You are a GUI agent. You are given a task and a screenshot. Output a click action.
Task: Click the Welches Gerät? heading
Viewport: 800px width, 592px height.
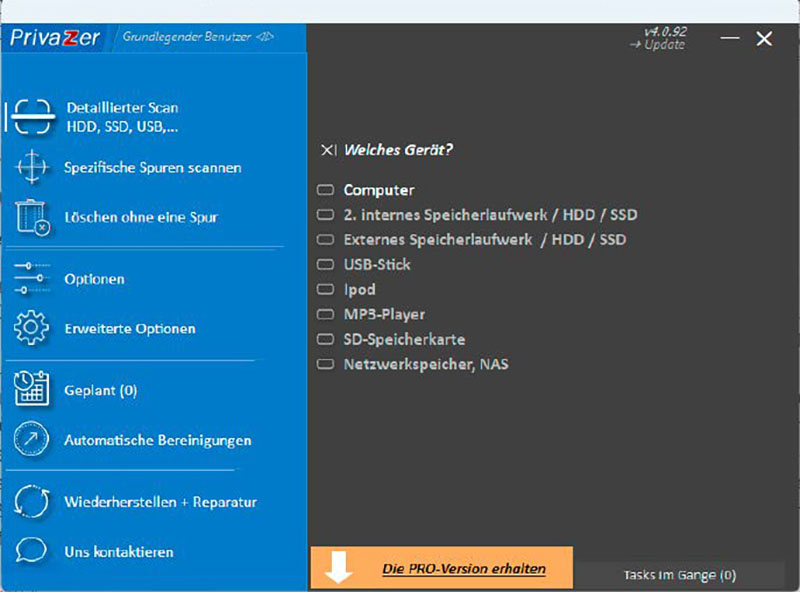click(398, 150)
